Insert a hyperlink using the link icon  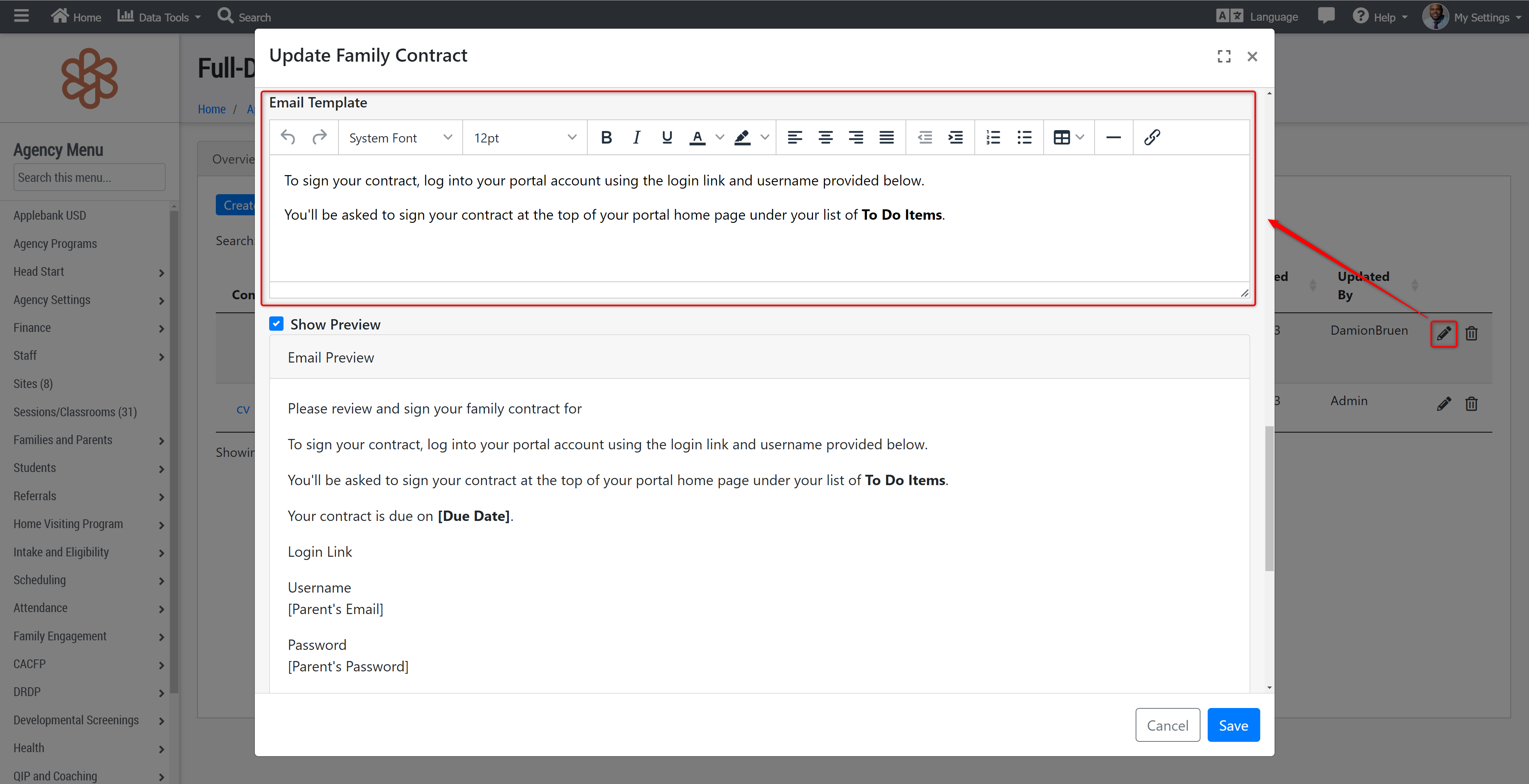(x=1152, y=138)
